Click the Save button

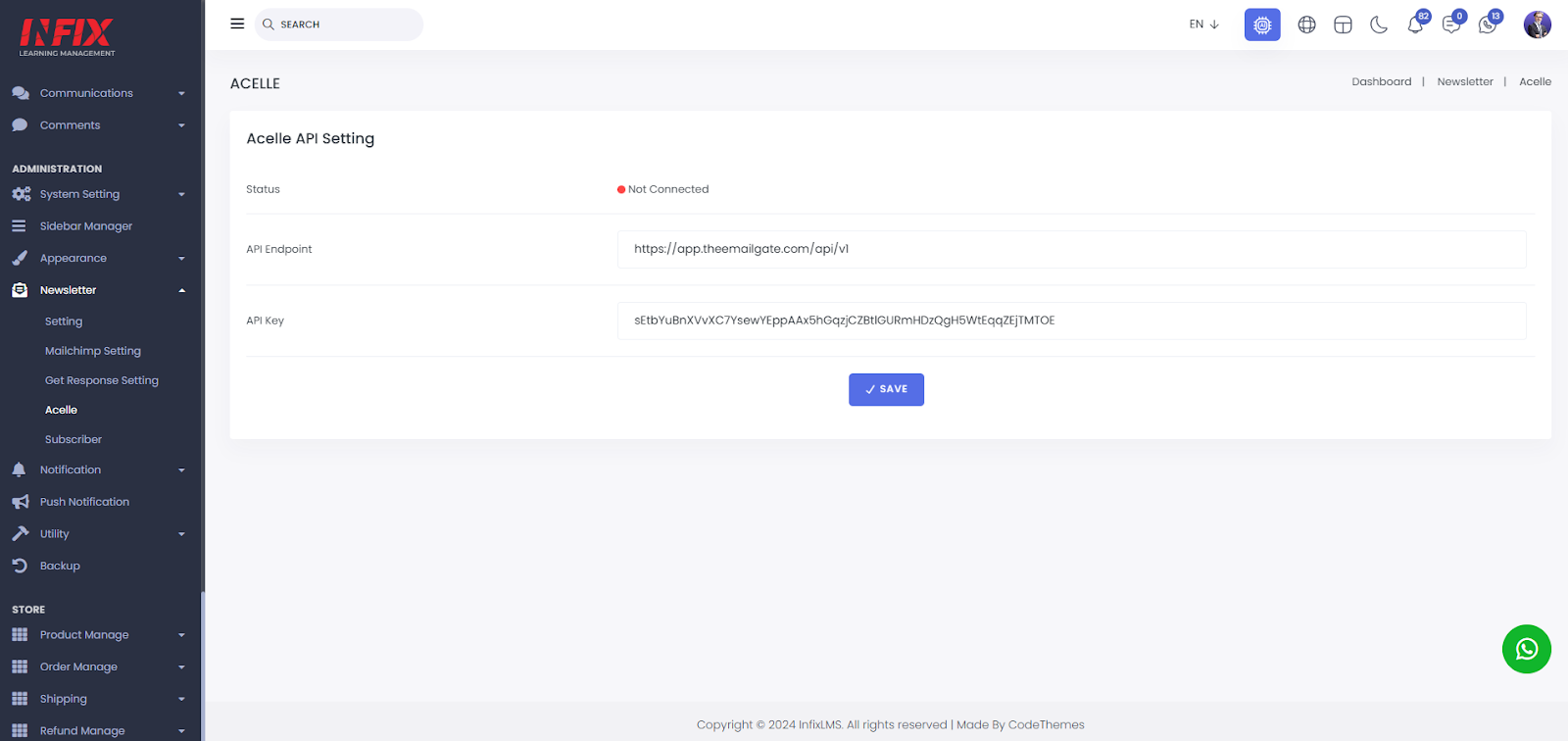[x=886, y=389]
